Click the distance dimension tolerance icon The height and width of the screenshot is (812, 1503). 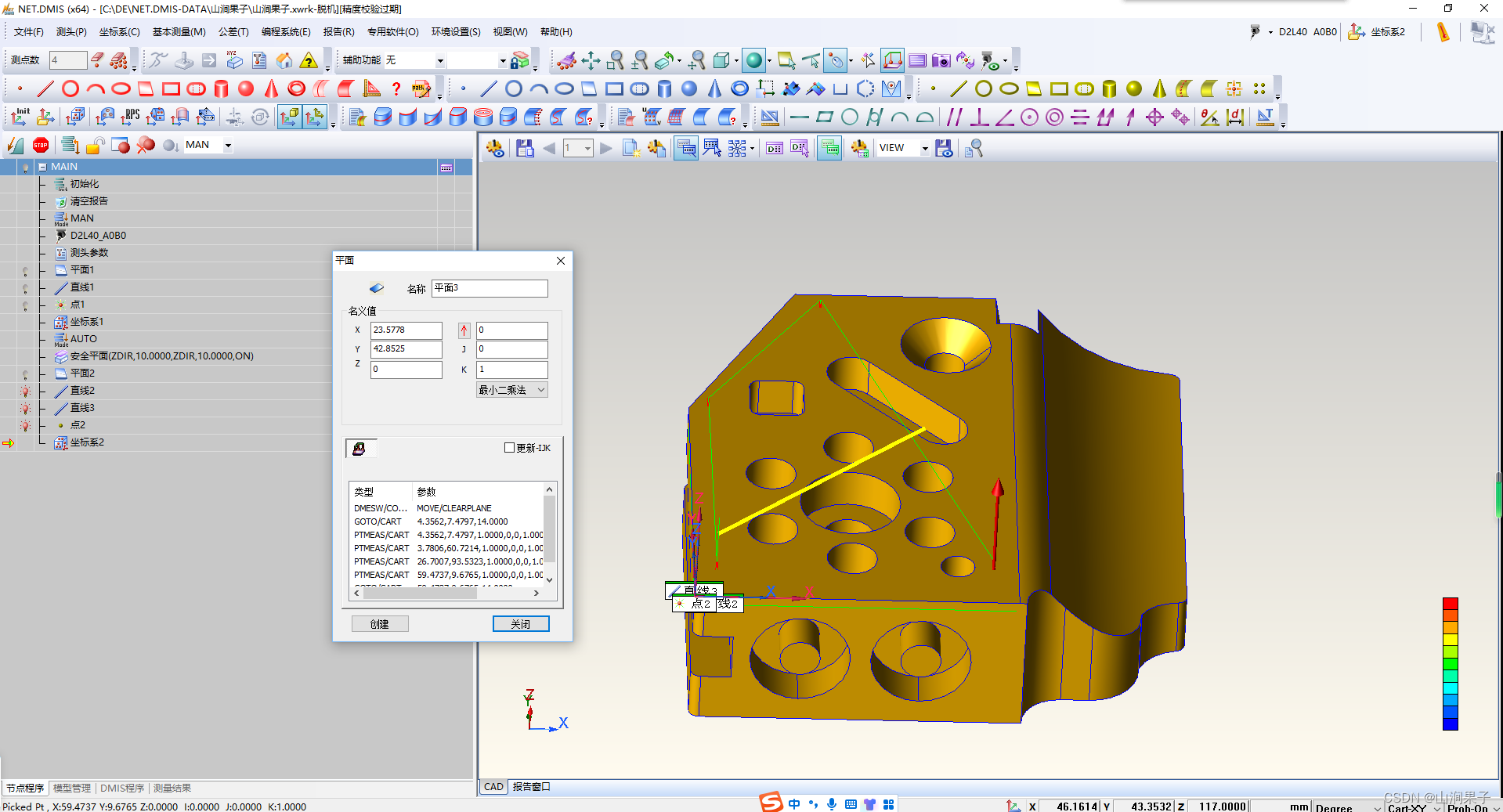pyautogui.click(x=1235, y=117)
